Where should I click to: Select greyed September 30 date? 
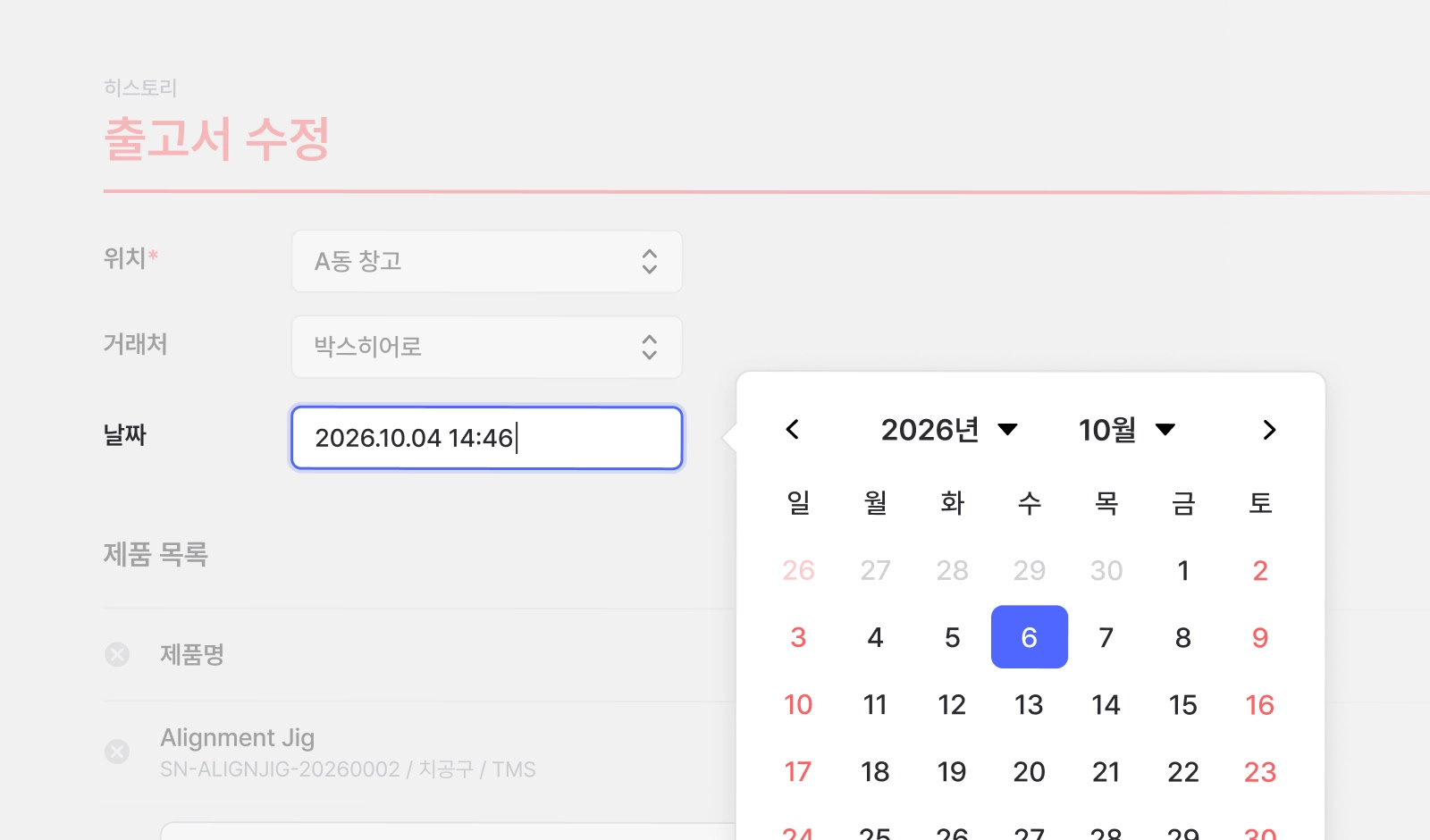pos(1106,570)
